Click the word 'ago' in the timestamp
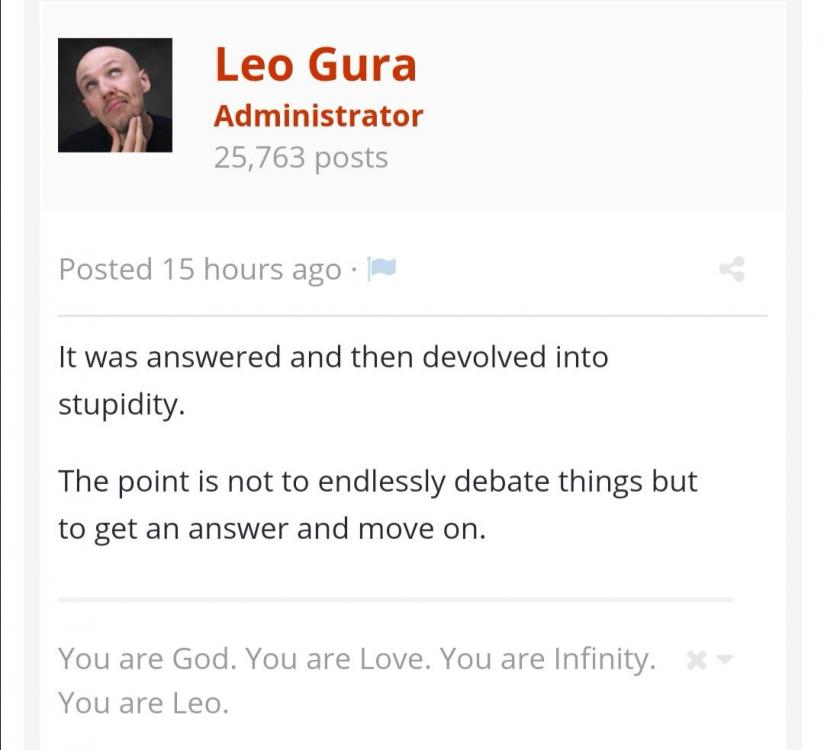This screenshot has height=750, width=824. [x=315, y=269]
